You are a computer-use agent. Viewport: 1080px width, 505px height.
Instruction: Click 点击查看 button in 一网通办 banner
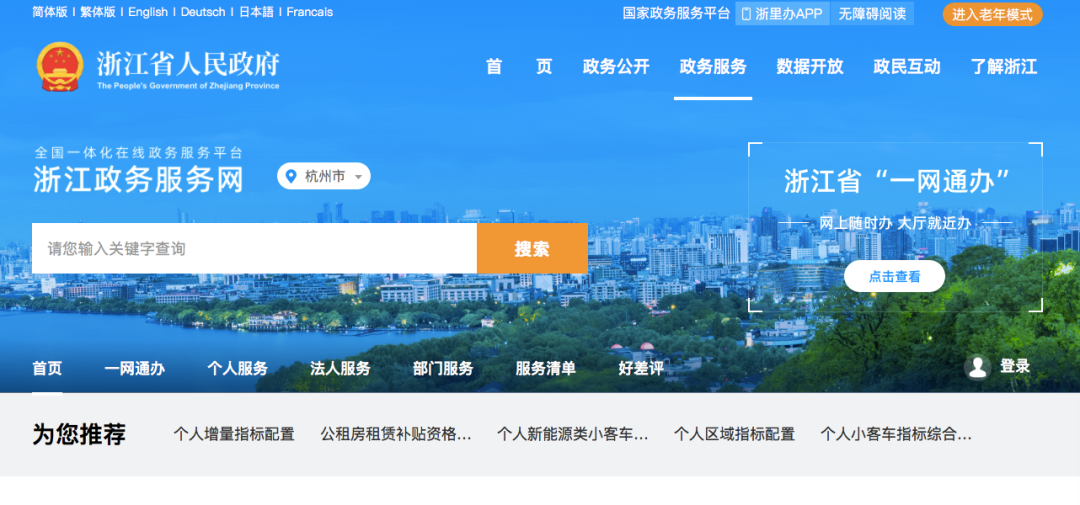[x=895, y=276]
